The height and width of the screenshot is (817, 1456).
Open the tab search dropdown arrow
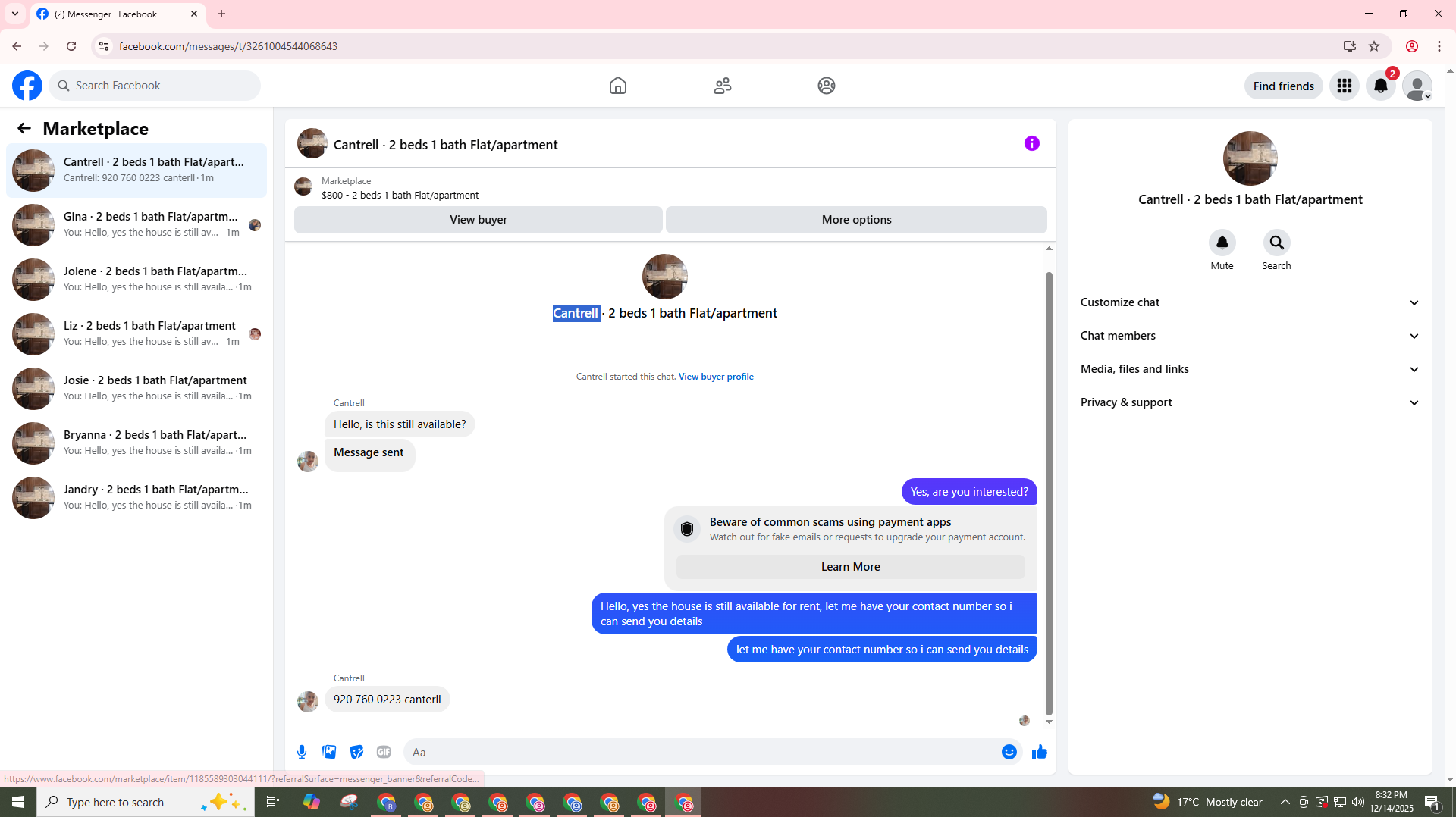(x=14, y=14)
